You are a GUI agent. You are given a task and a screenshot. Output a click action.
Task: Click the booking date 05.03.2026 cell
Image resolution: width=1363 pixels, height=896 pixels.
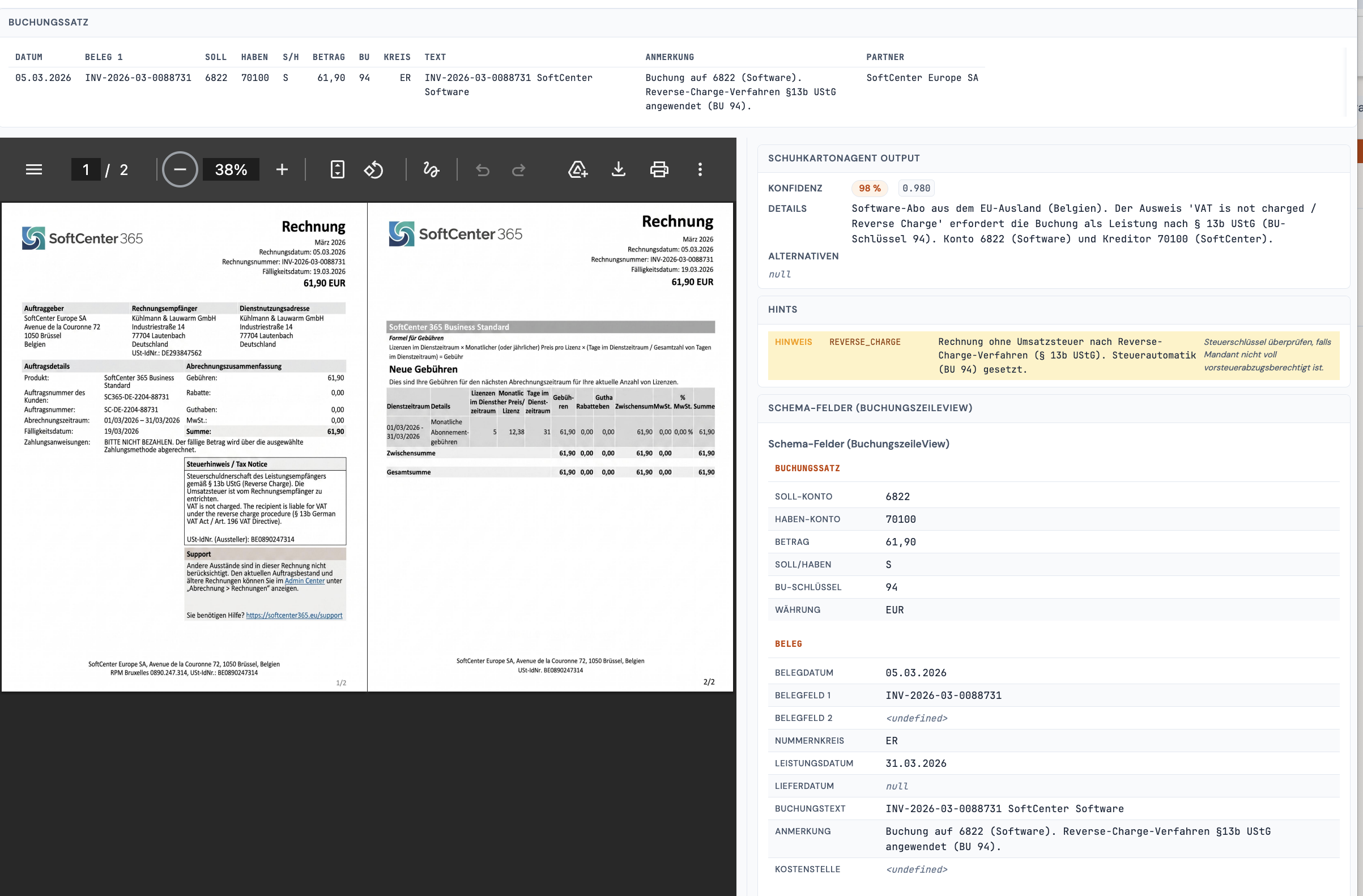click(x=43, y=78)
